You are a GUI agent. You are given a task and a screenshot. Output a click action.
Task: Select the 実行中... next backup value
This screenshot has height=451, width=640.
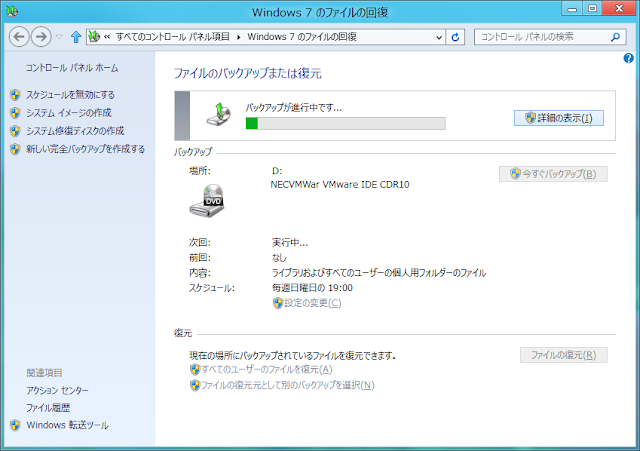pyautogui.click(x=290, y=243)
